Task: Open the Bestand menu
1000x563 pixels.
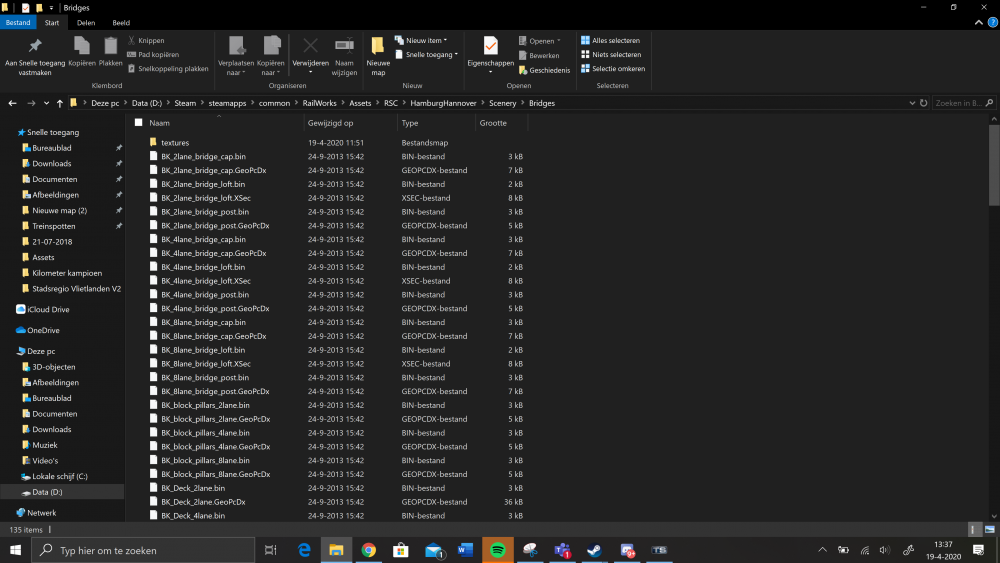Action: tap(18, 22)
